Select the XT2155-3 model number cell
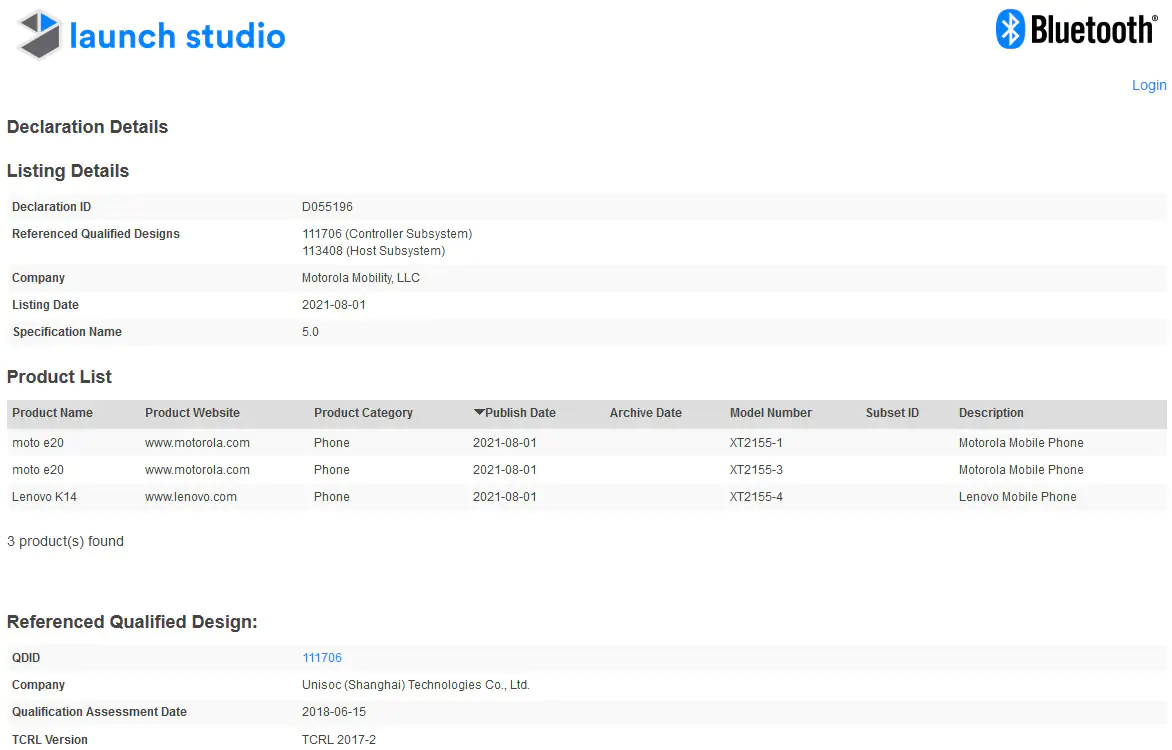The height and width of the screenshot is (750, 1172). [756, 470]
